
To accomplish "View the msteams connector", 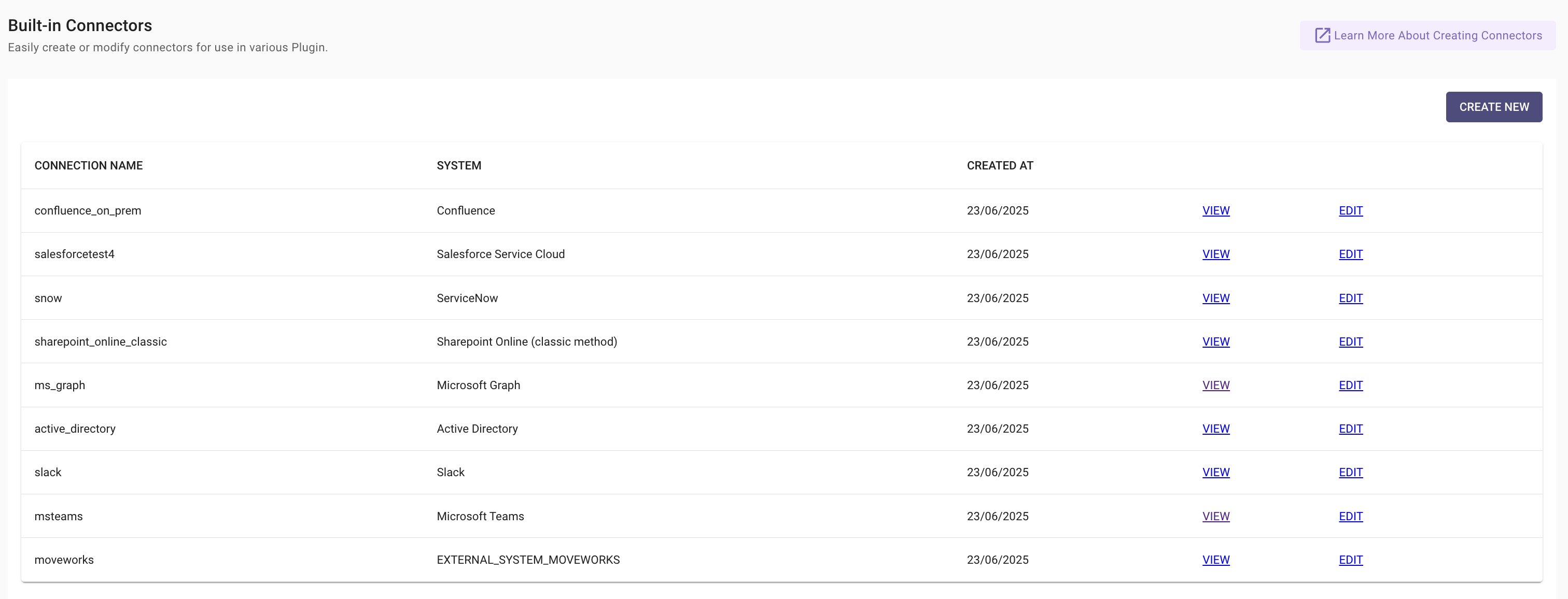I will coord(1215,516).
